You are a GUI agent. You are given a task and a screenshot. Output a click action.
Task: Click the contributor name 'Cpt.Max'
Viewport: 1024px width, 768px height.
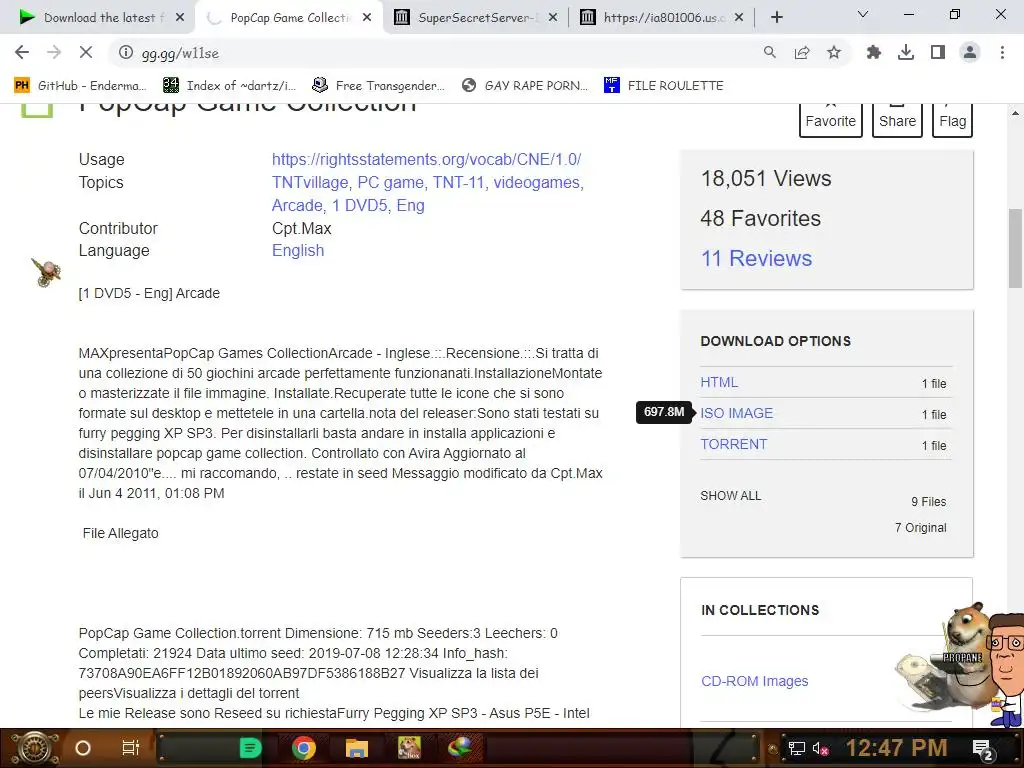pos(302,229)
